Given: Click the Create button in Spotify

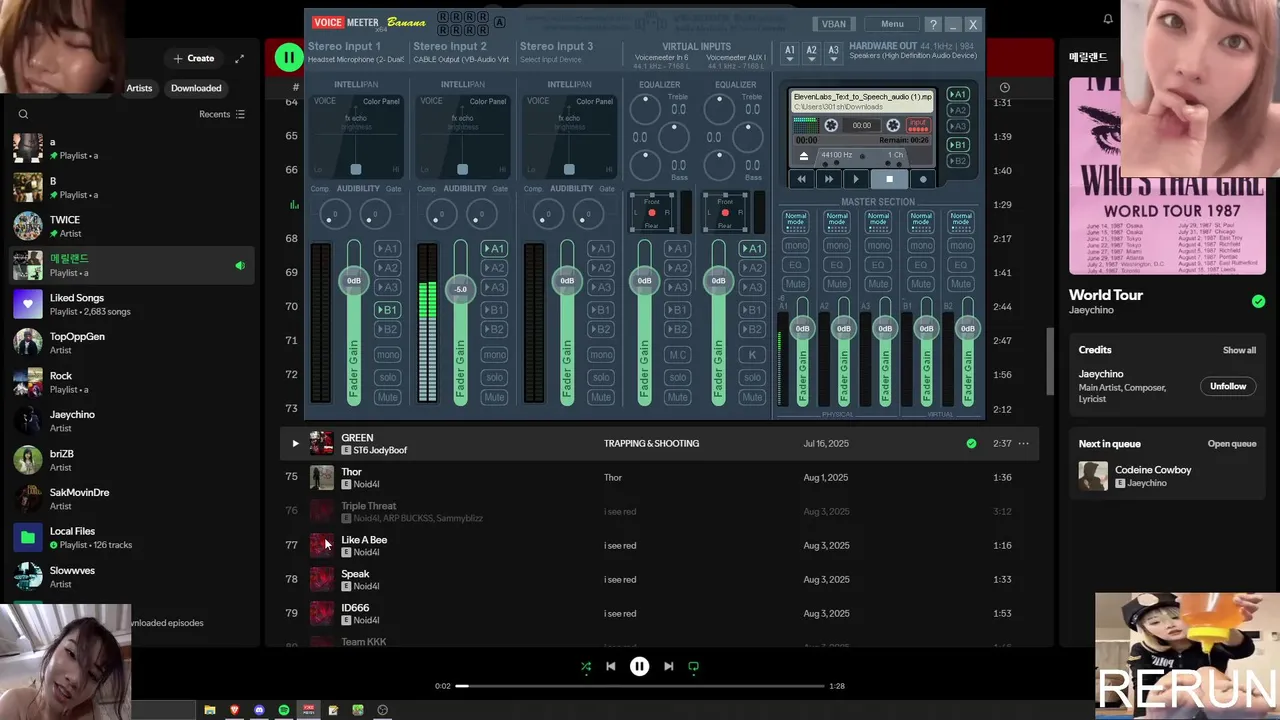Looking at the screenshot, I should pos(194,58).
